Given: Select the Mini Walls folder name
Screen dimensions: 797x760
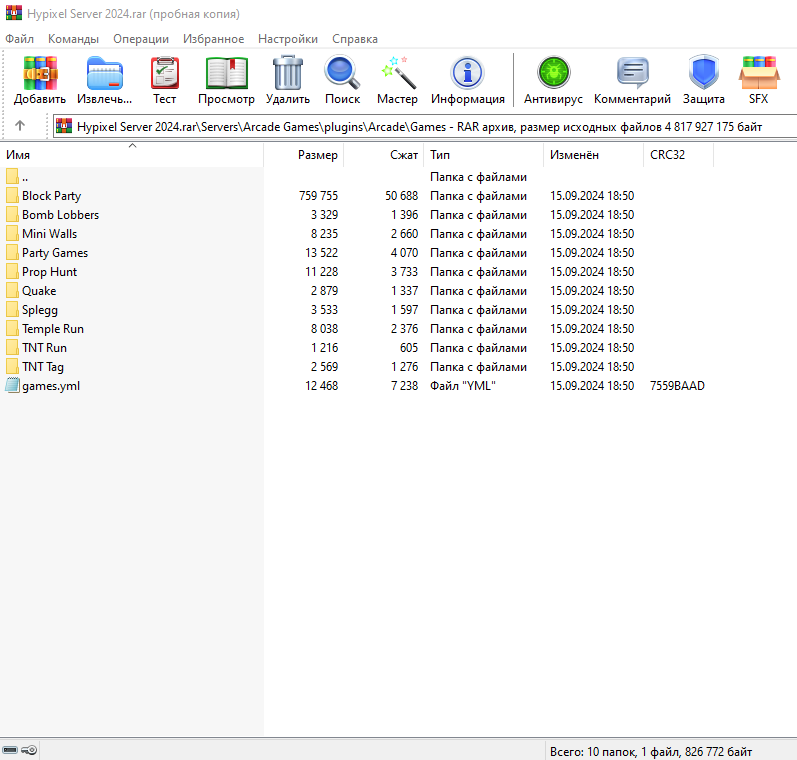Looking at the screenshot, I should 49,234.
